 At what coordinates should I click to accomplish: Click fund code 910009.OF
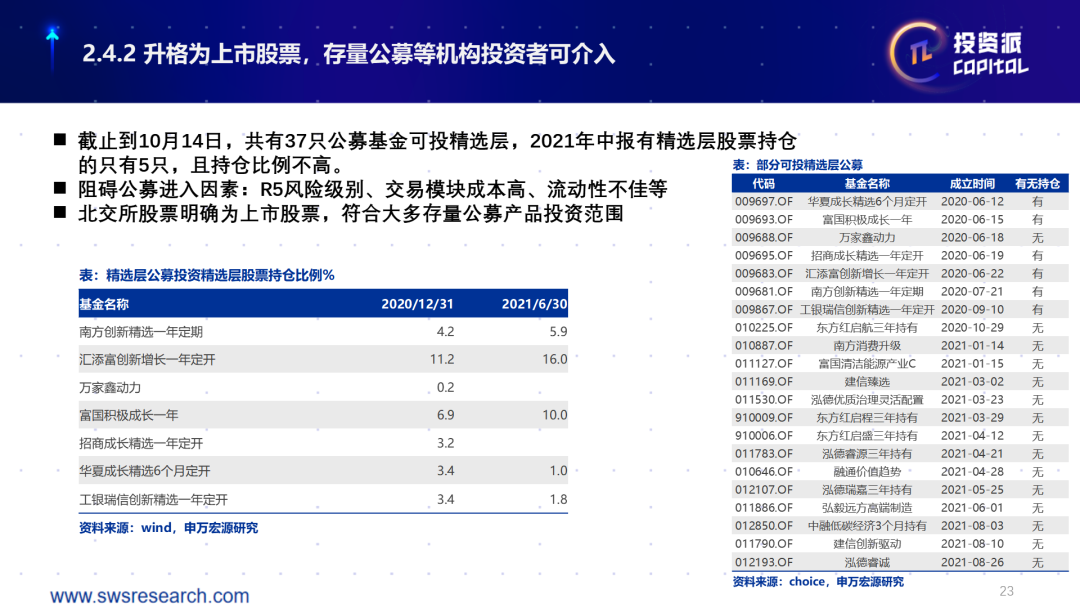coord(763,418)
